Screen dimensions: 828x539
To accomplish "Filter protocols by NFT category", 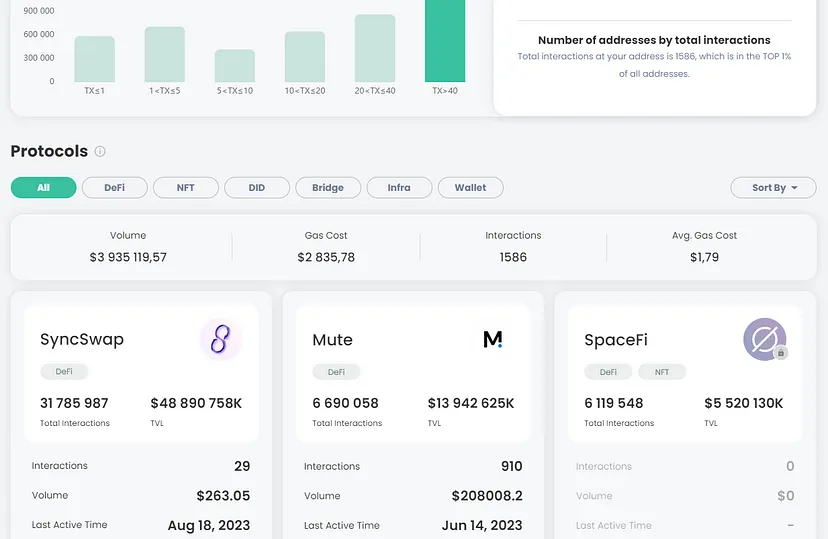I will pos(186,187).
